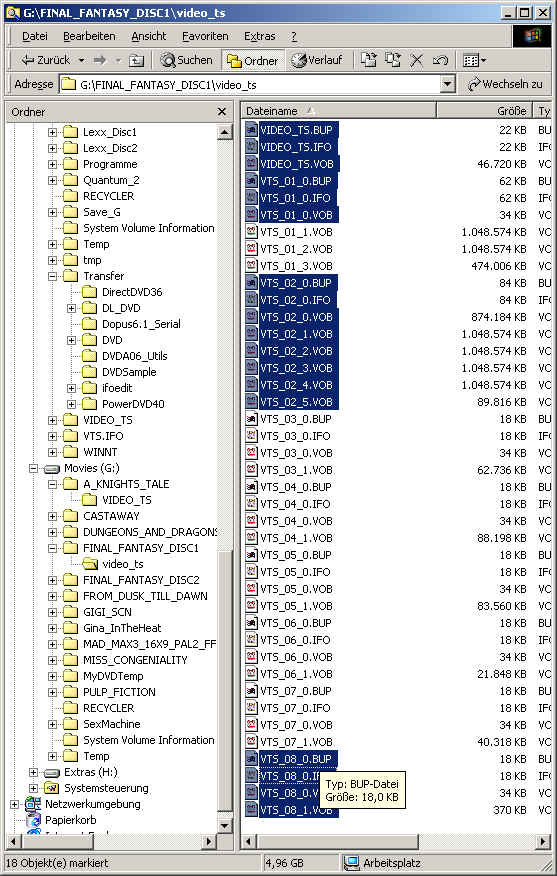
Task: Open the ? help menu
Action: point(294,36)
